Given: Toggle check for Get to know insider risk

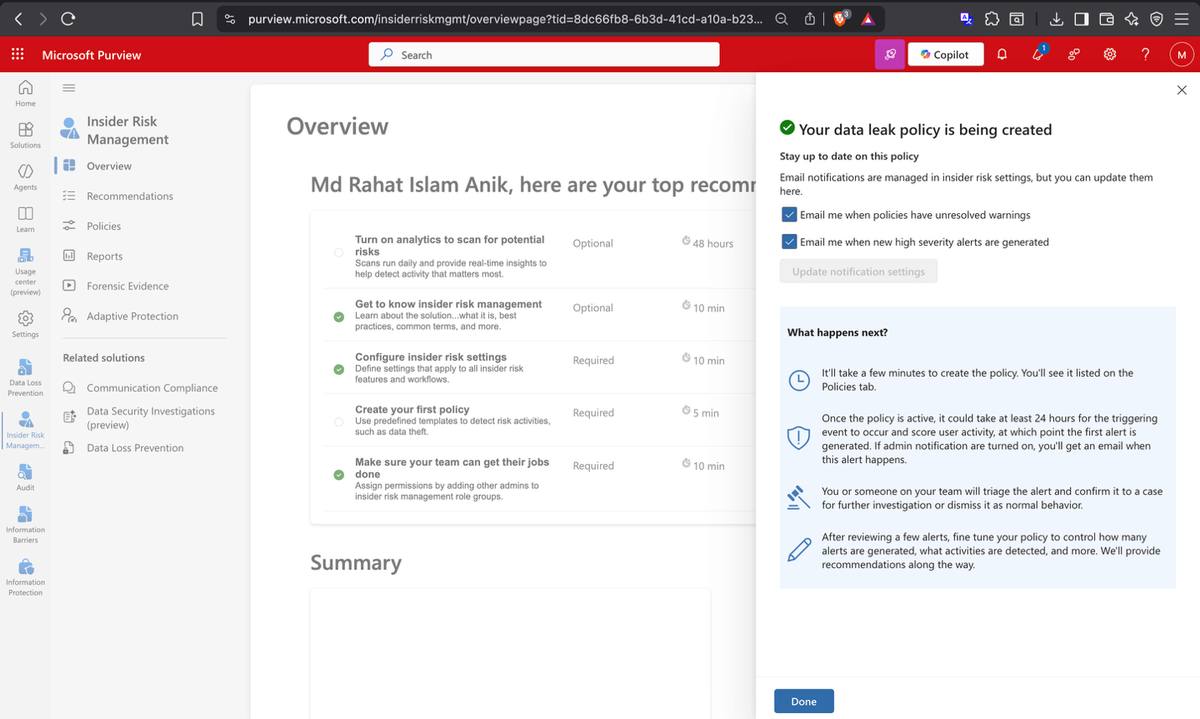Looking at the screenshot, I should (x=339, y=317).
